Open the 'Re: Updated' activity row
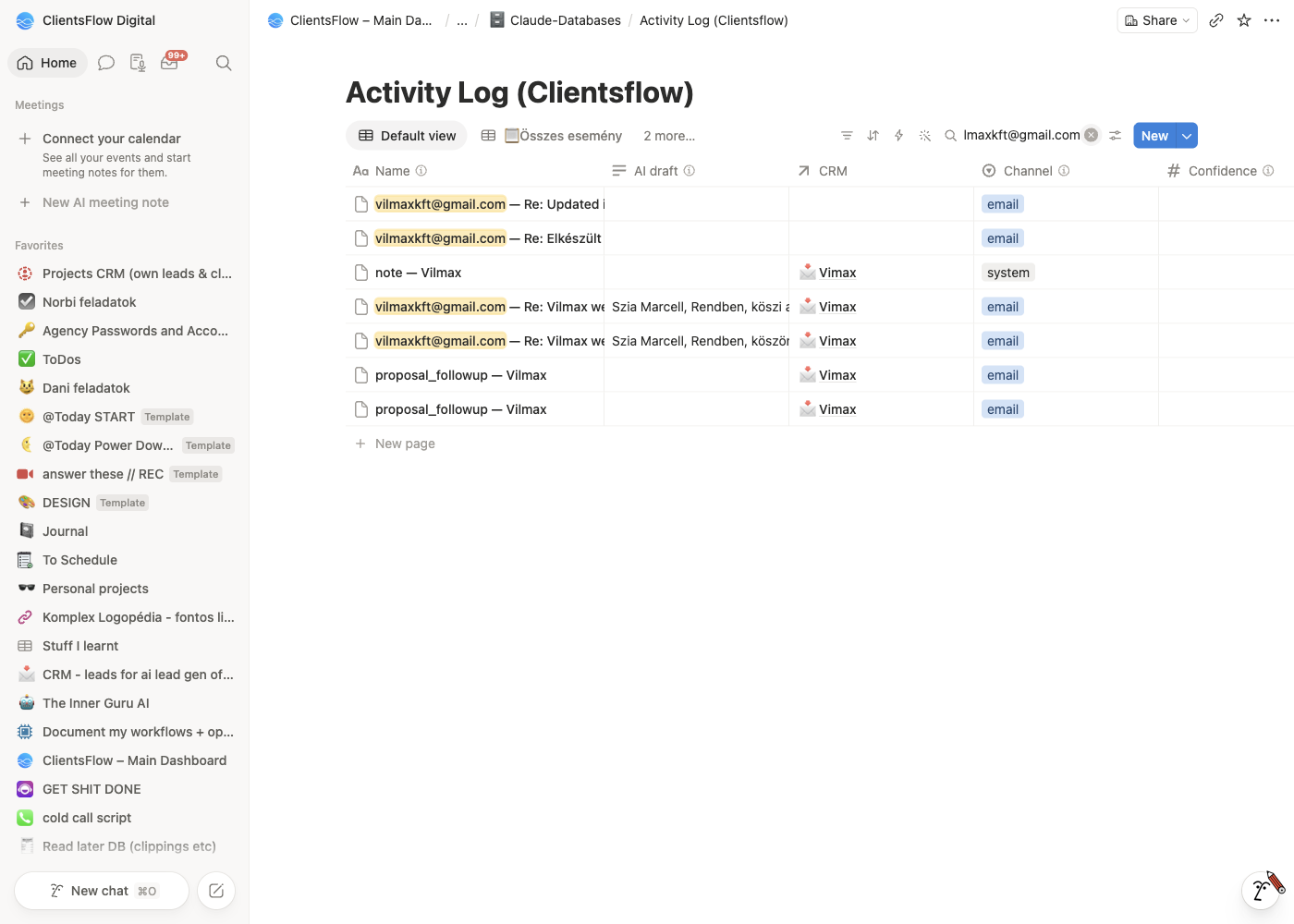 point(490,204)
